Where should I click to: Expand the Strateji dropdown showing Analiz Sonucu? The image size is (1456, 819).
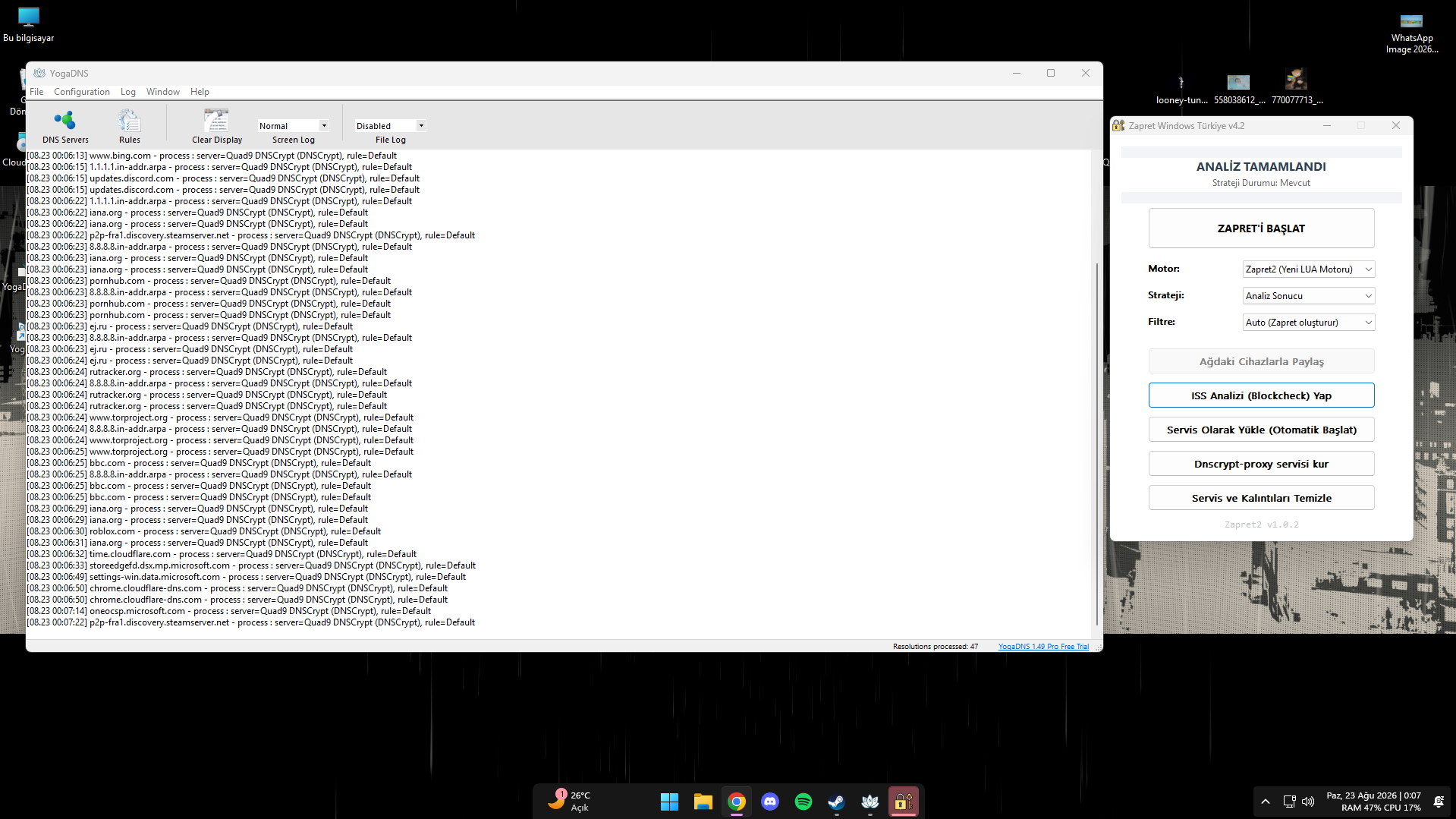point(1309,296)
